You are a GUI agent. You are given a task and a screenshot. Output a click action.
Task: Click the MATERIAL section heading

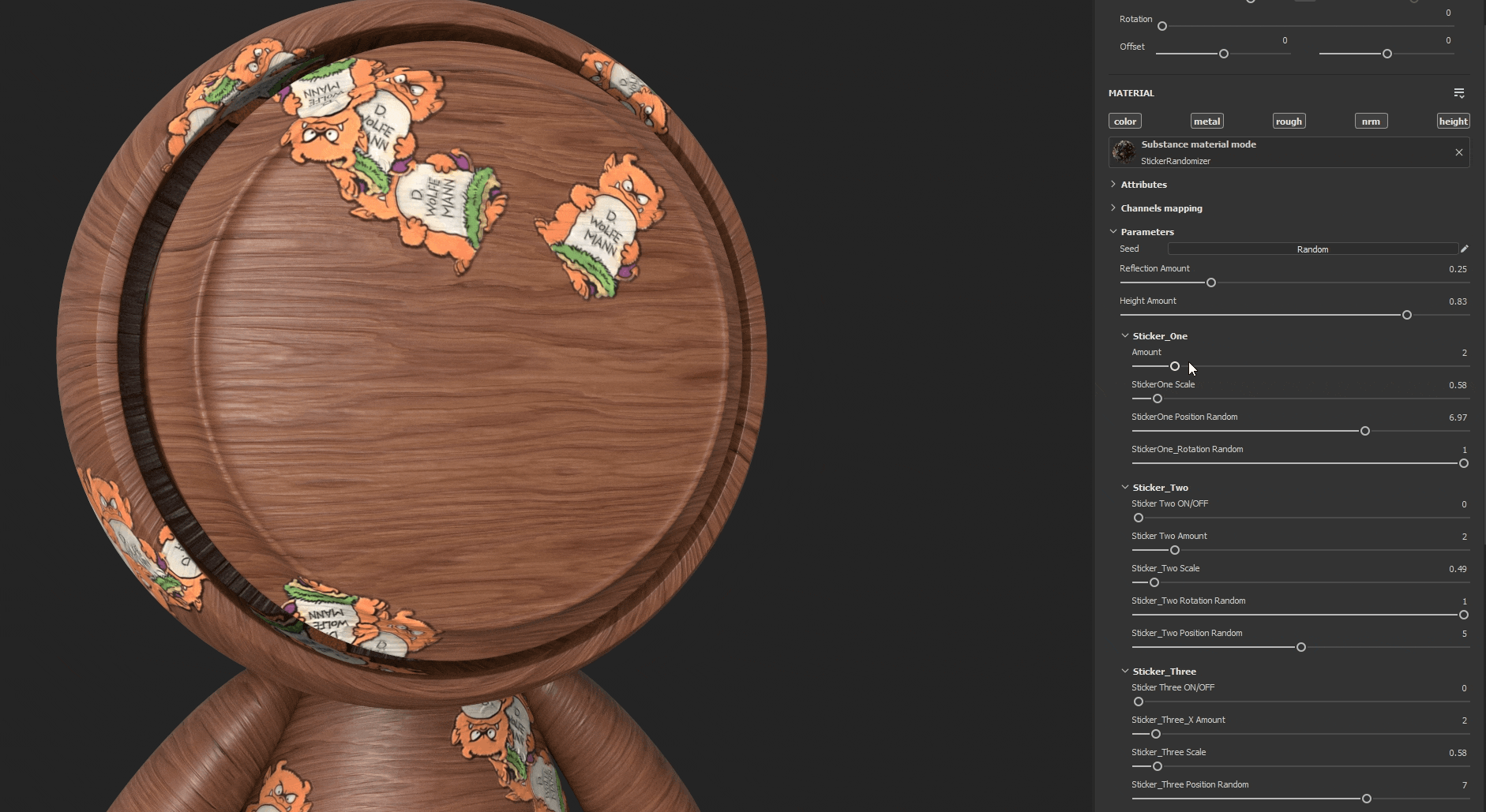[x=1131, y=93]
